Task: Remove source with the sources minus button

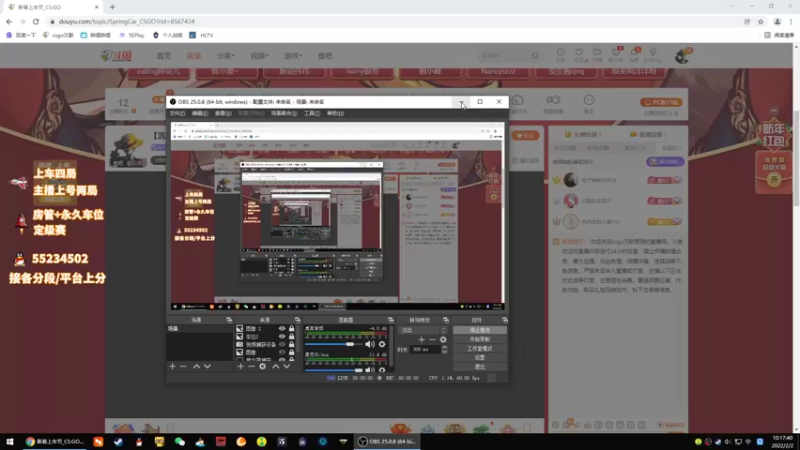Action: coord(251,366)
